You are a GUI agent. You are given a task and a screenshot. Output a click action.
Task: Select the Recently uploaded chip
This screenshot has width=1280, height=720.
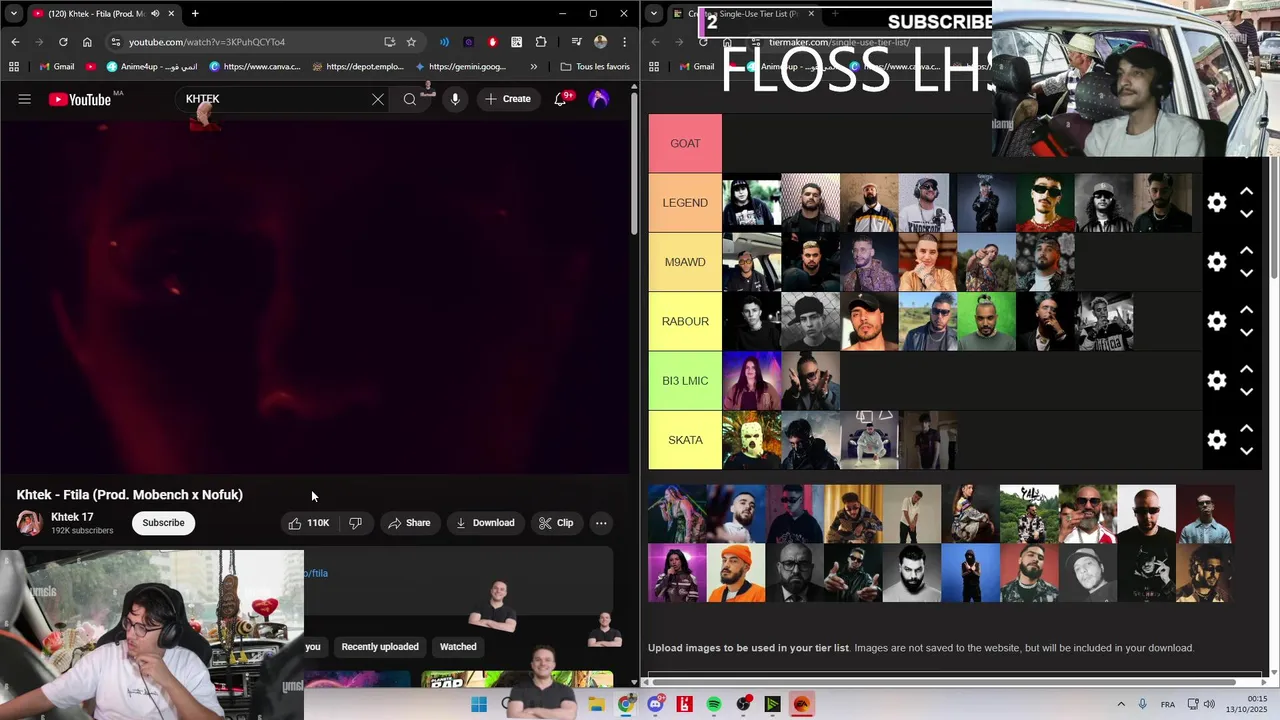click(380, 647)
